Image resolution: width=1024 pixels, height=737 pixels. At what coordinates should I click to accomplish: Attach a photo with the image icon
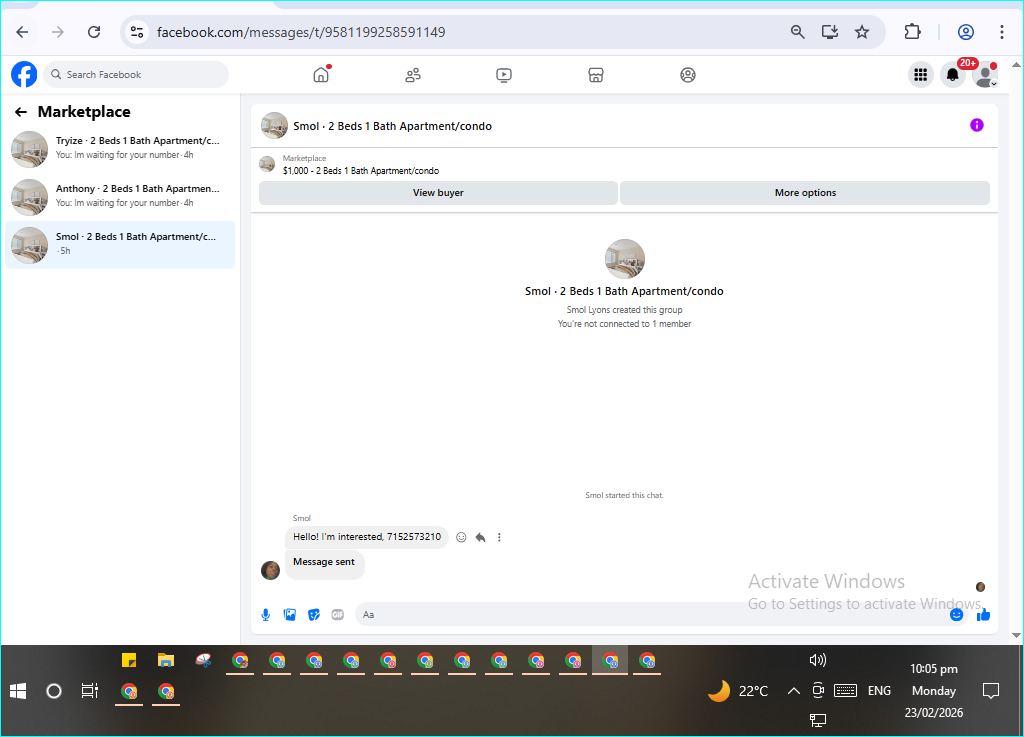coord(289,615)
